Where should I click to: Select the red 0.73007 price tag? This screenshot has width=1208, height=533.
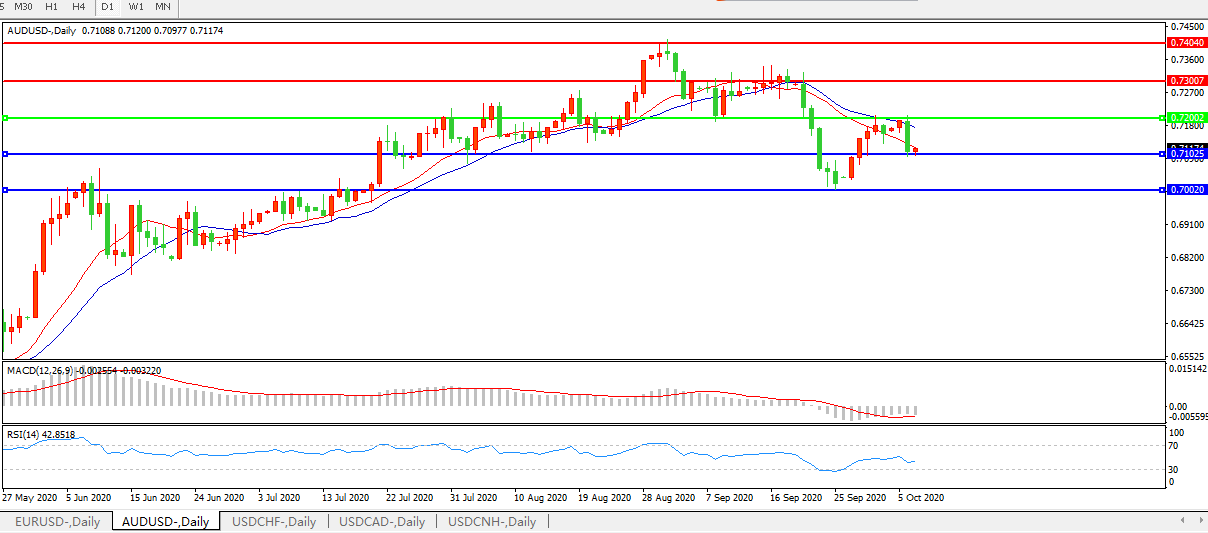1186,80
